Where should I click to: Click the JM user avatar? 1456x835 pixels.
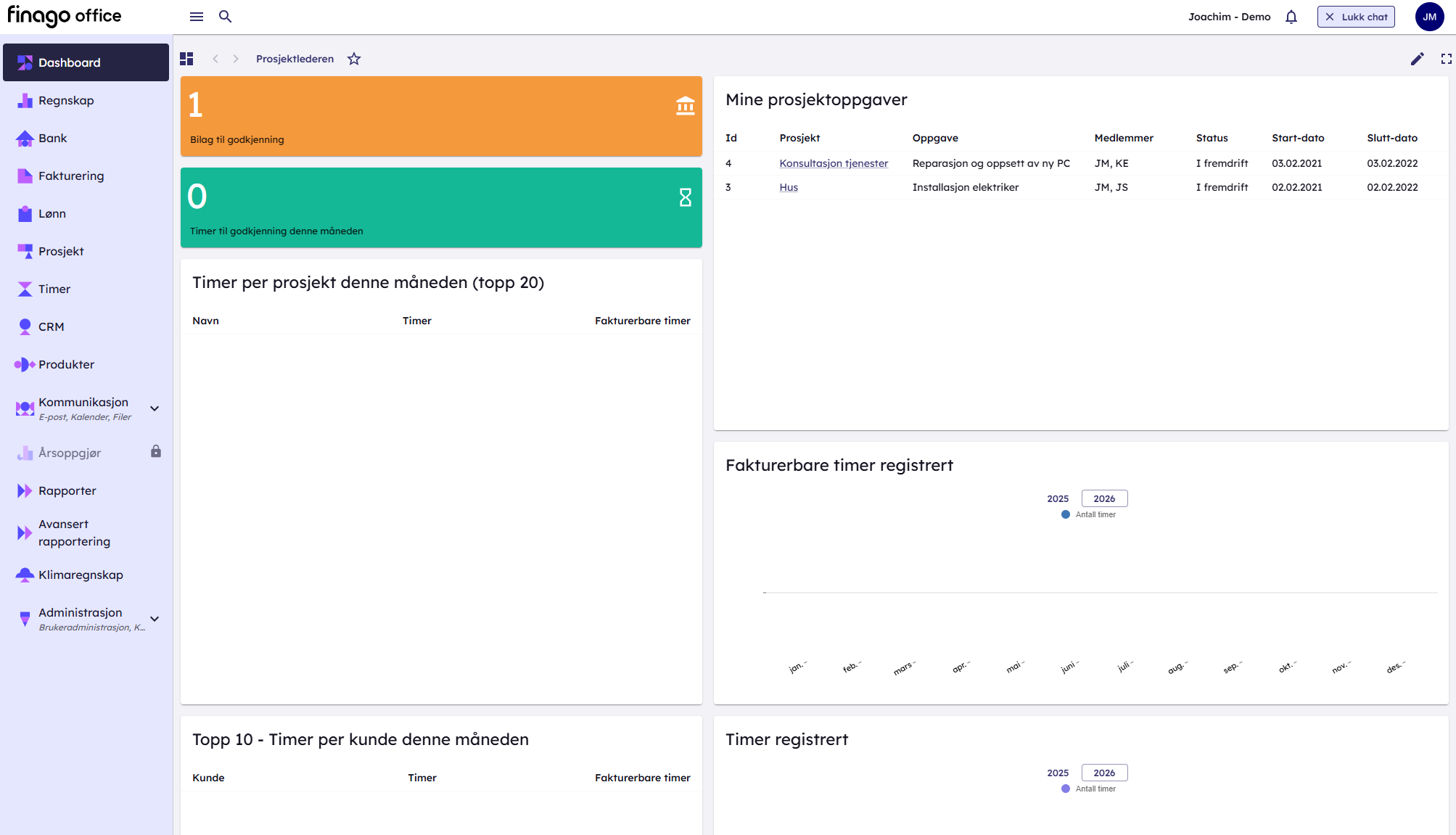point(1429,17)
